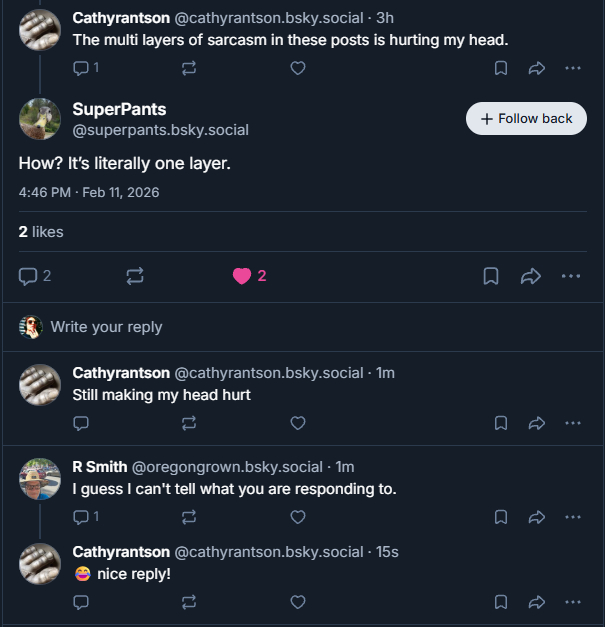
Task: Repost R Smith's reply
Action: (x=189, y=517)
